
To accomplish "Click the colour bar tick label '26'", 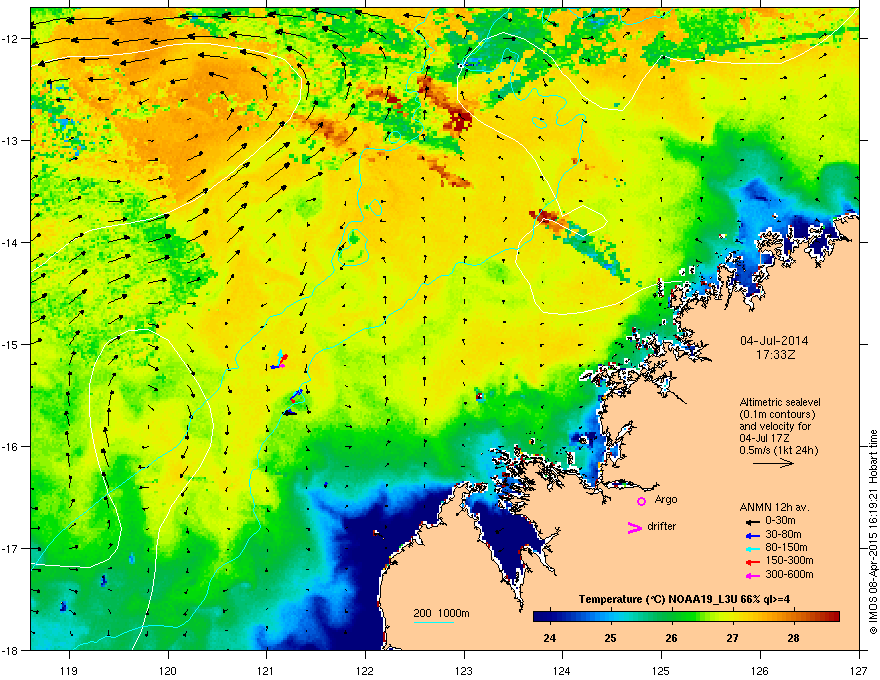I will tap(671, 638).
